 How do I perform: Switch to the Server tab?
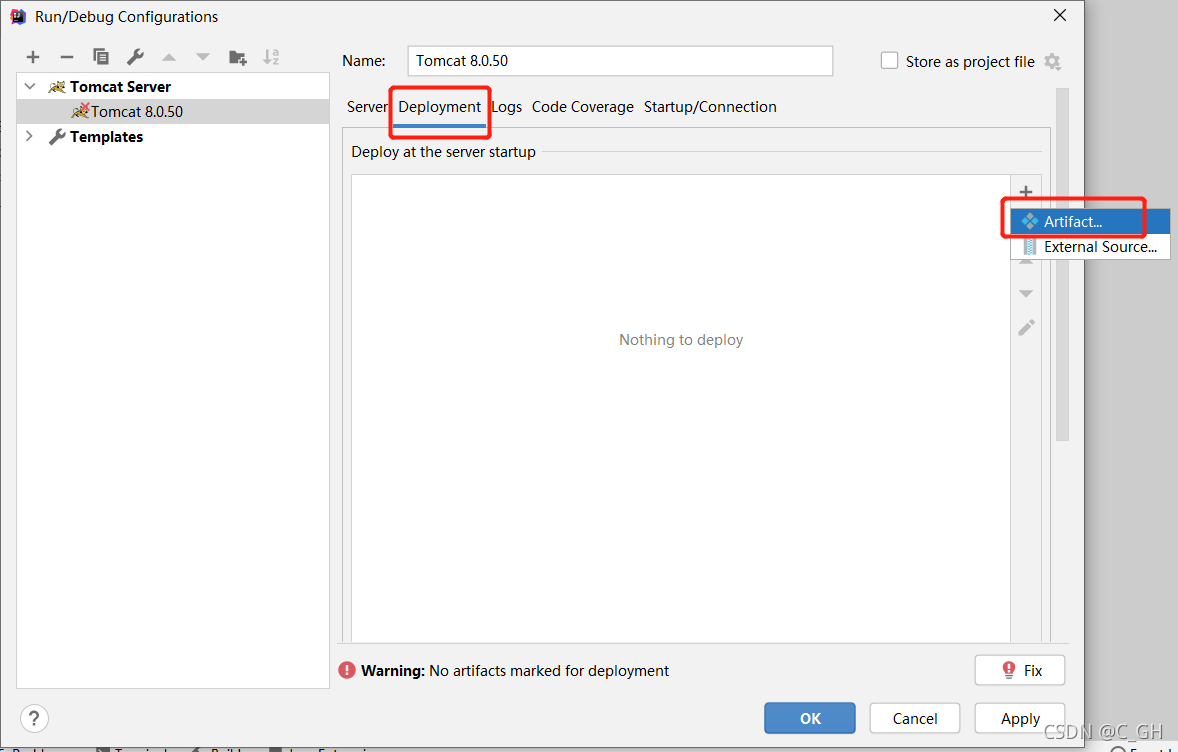[367, 107]
